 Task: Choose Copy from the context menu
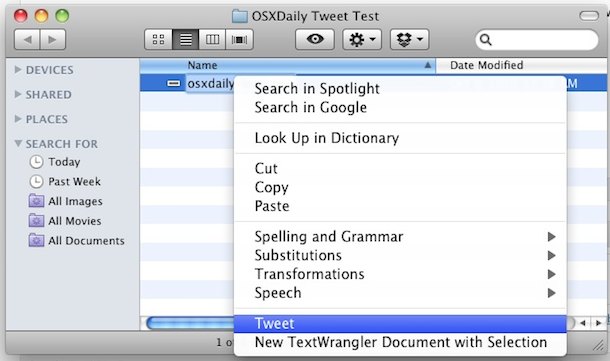point(400,187)
